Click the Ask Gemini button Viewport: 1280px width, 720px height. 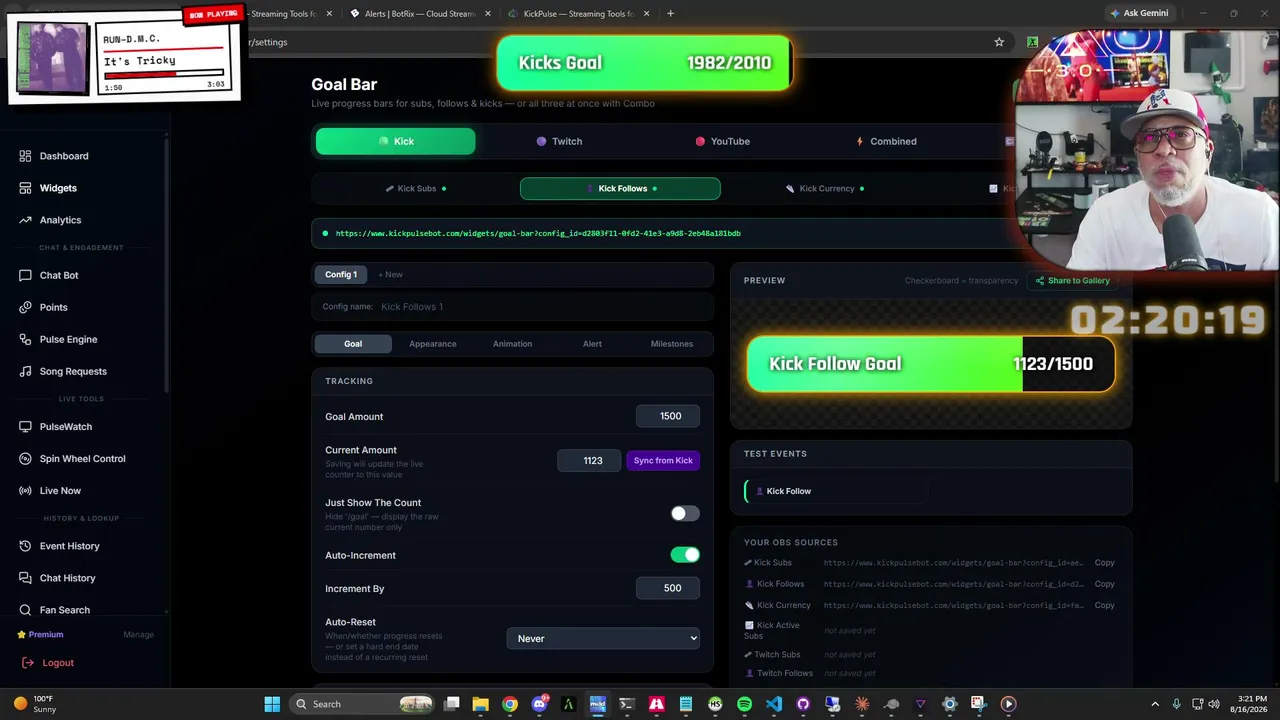tap(1139, 13)
